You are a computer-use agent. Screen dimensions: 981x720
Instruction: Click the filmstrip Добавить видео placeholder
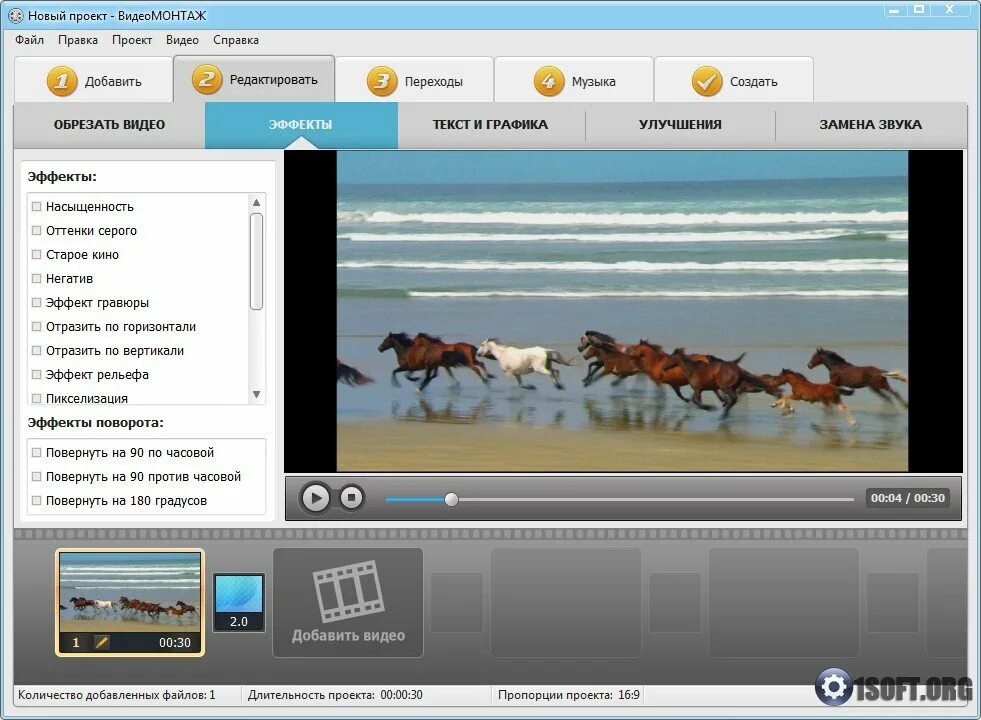pos(348,603)
